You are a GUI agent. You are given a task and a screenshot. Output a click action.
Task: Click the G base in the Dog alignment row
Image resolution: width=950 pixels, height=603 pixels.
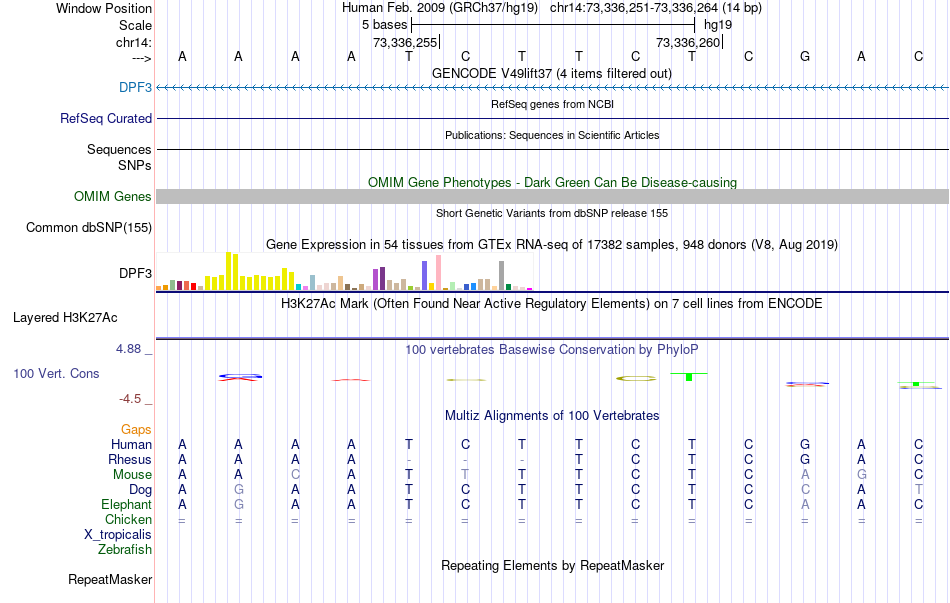(x=239, y=489)
